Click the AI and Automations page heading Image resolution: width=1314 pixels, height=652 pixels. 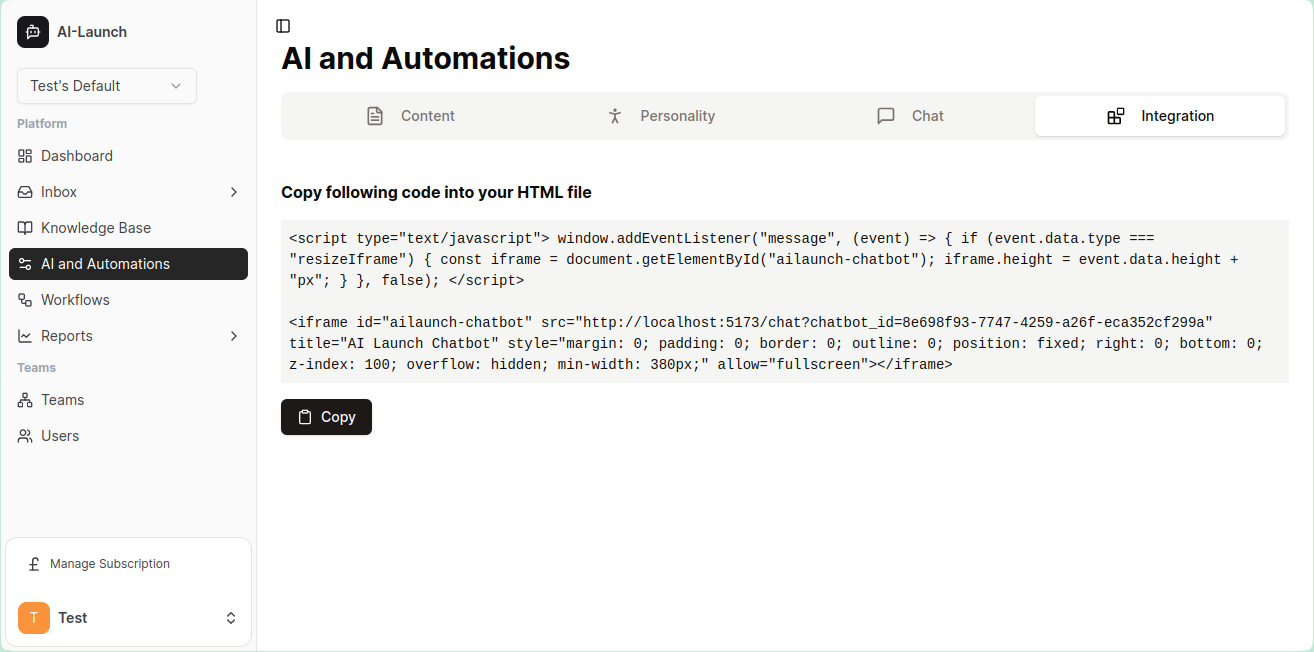pos(426,58)
